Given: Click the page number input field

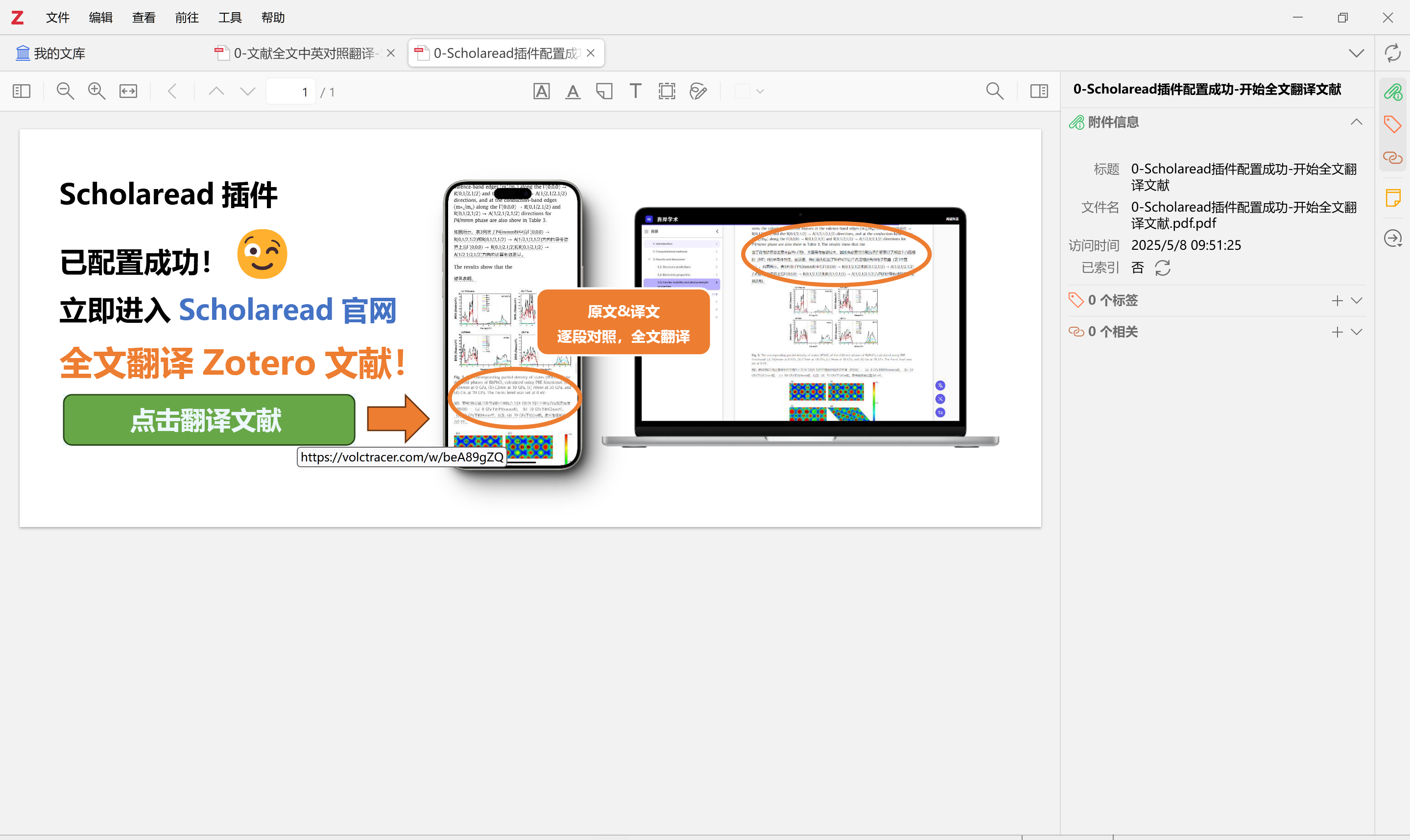Looking at the screenshot, I should point(291,92).
